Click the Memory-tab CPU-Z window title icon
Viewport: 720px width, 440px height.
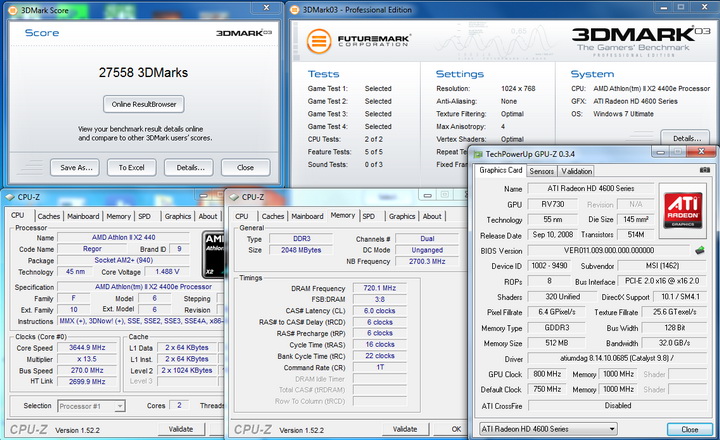point(234,197)
